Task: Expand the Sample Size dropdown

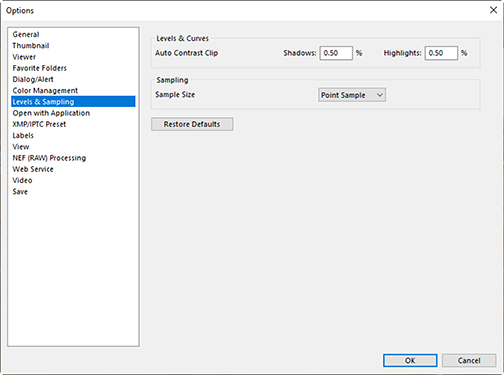Action: 352,95
